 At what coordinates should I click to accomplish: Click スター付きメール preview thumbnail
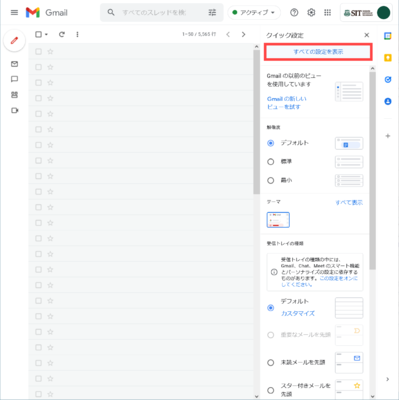tap(349, 389)
